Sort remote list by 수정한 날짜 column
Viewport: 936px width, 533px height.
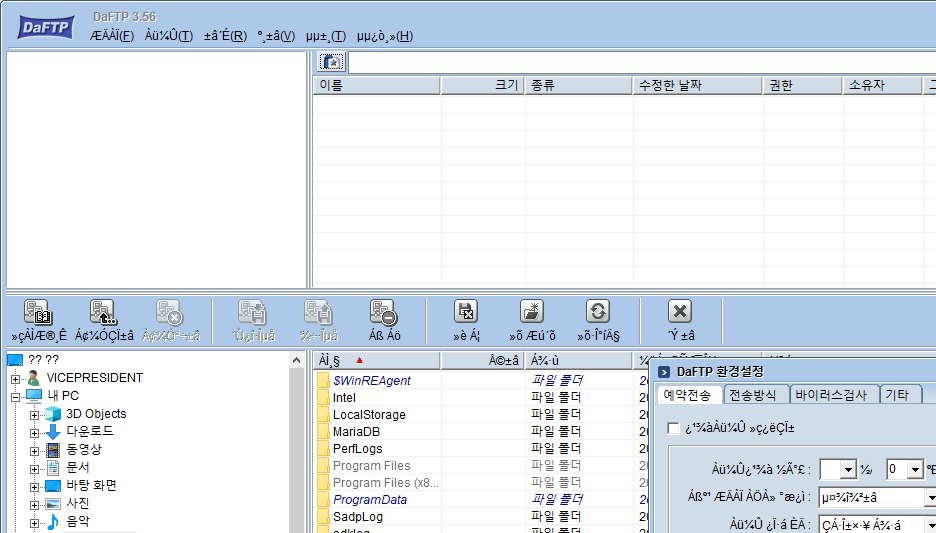[x=698, y=85]
